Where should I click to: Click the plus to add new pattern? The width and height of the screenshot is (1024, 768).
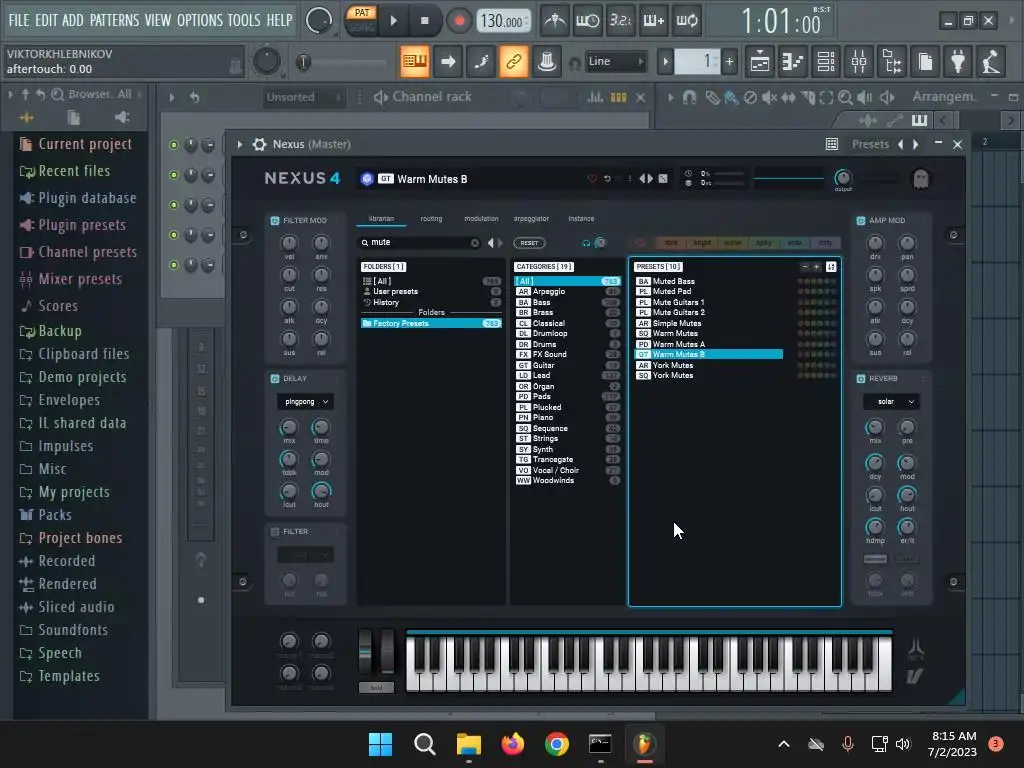tap(729, 62)
